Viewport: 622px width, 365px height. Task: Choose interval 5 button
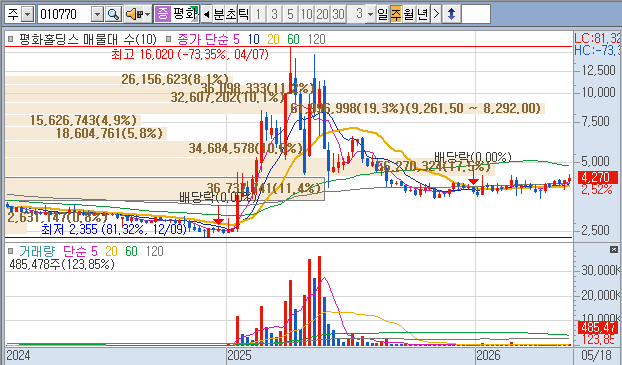point(290,15)
